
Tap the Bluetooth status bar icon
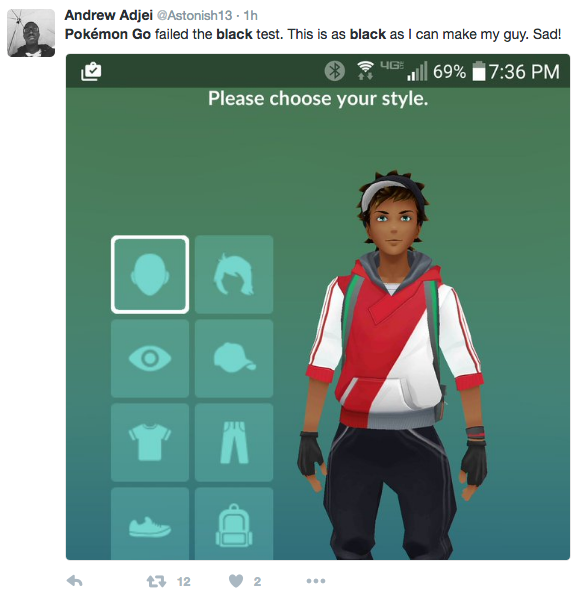click(x=334, y=71)
